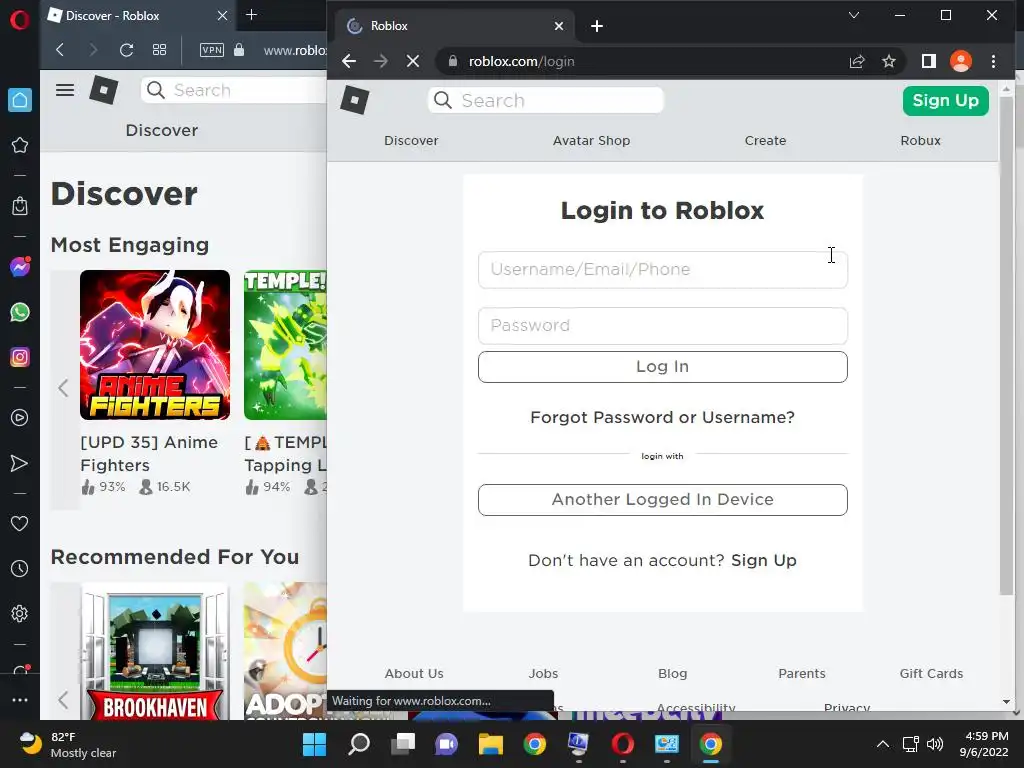This screenshot has height=768, width=1024.
Task: Select Discover in Opera Roblox window
Action: 162,131
